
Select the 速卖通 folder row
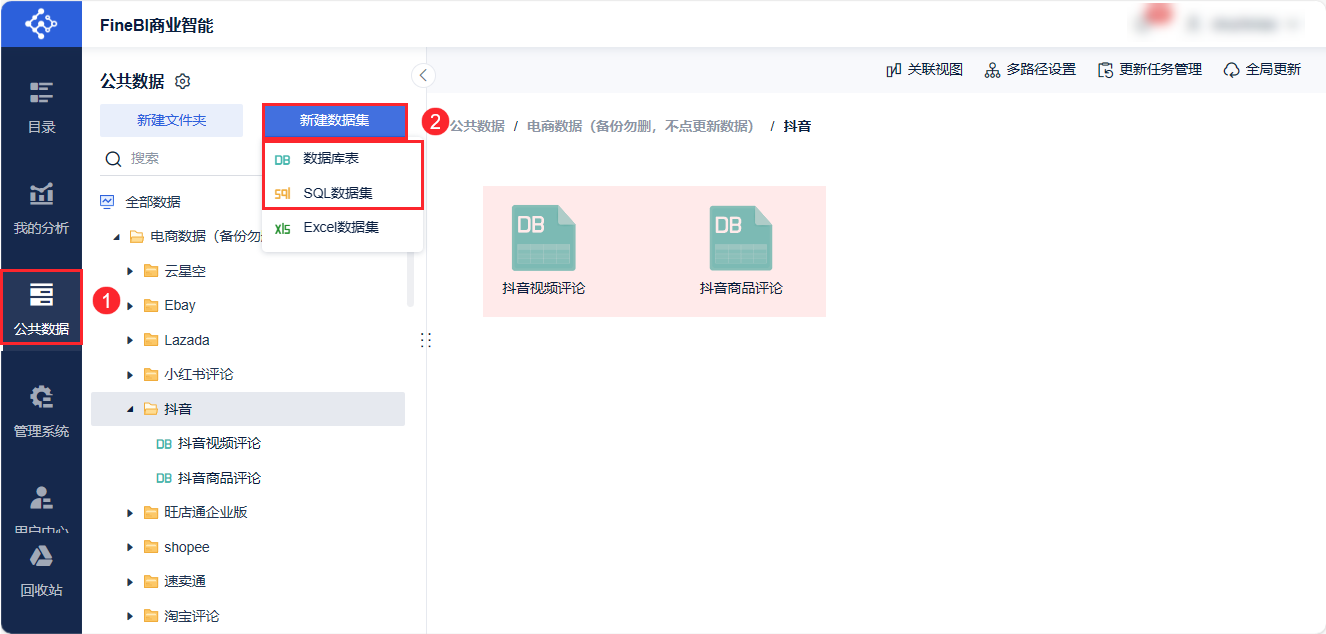click(x=248, y=582)
